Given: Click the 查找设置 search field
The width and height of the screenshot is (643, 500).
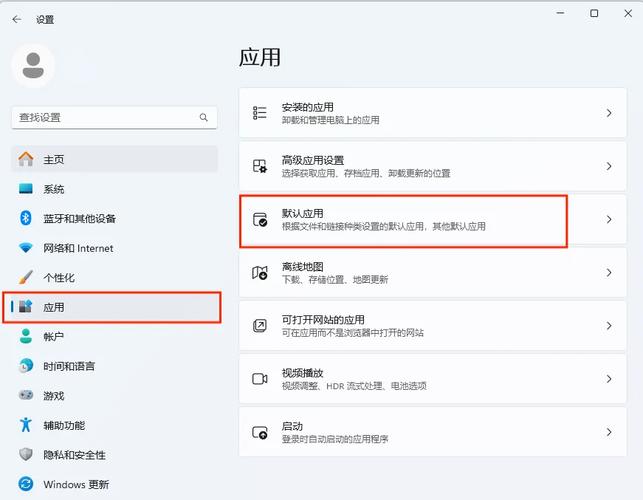Looking at the screenshot, I should [x=114, y=117].
